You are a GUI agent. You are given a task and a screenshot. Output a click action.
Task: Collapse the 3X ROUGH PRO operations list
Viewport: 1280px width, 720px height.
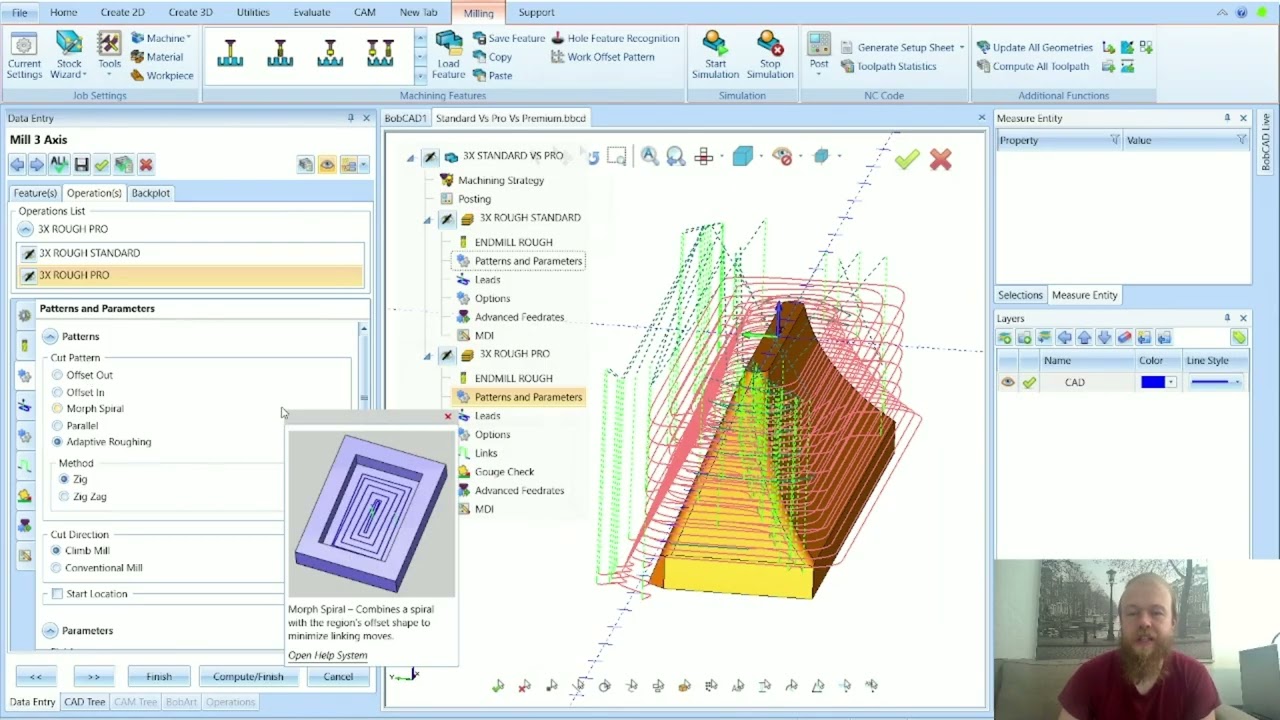click(26, 229)
